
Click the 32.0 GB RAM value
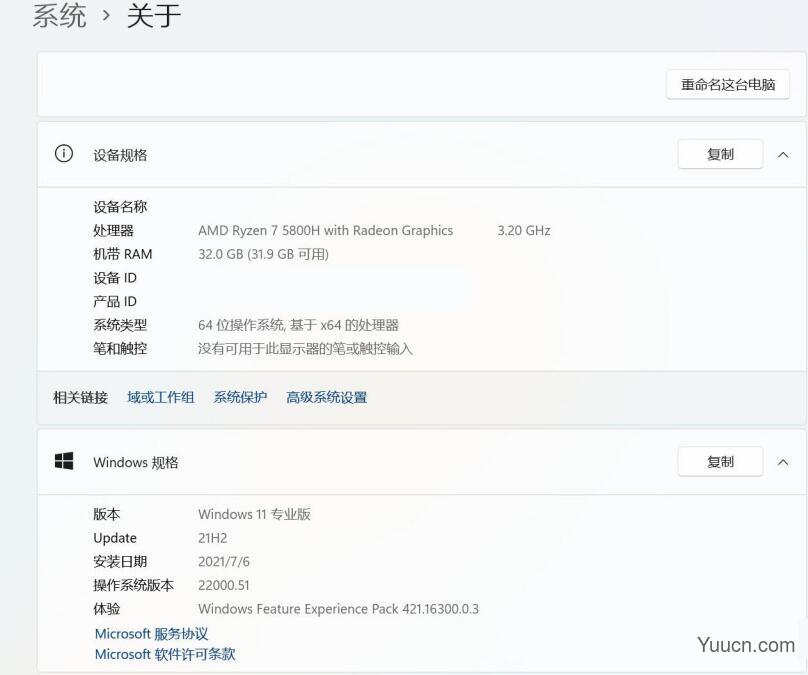click(x=263, y=254)
